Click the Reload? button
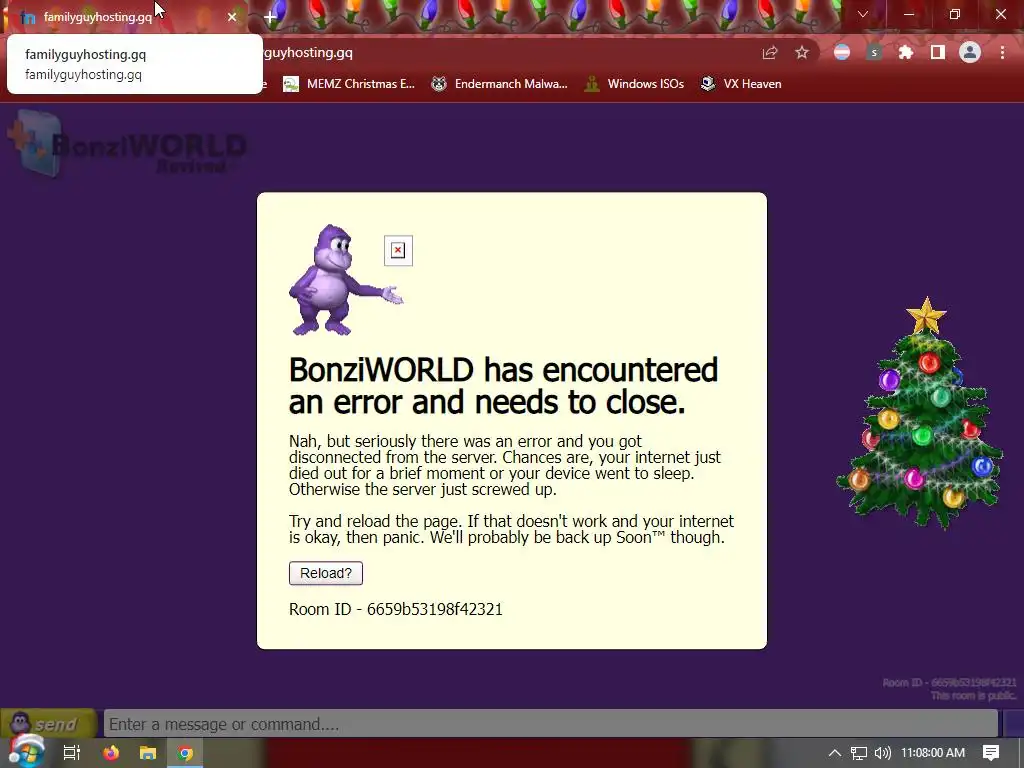Image resolution: width=1024 pixels, height=768 pixels. (325, 573)
